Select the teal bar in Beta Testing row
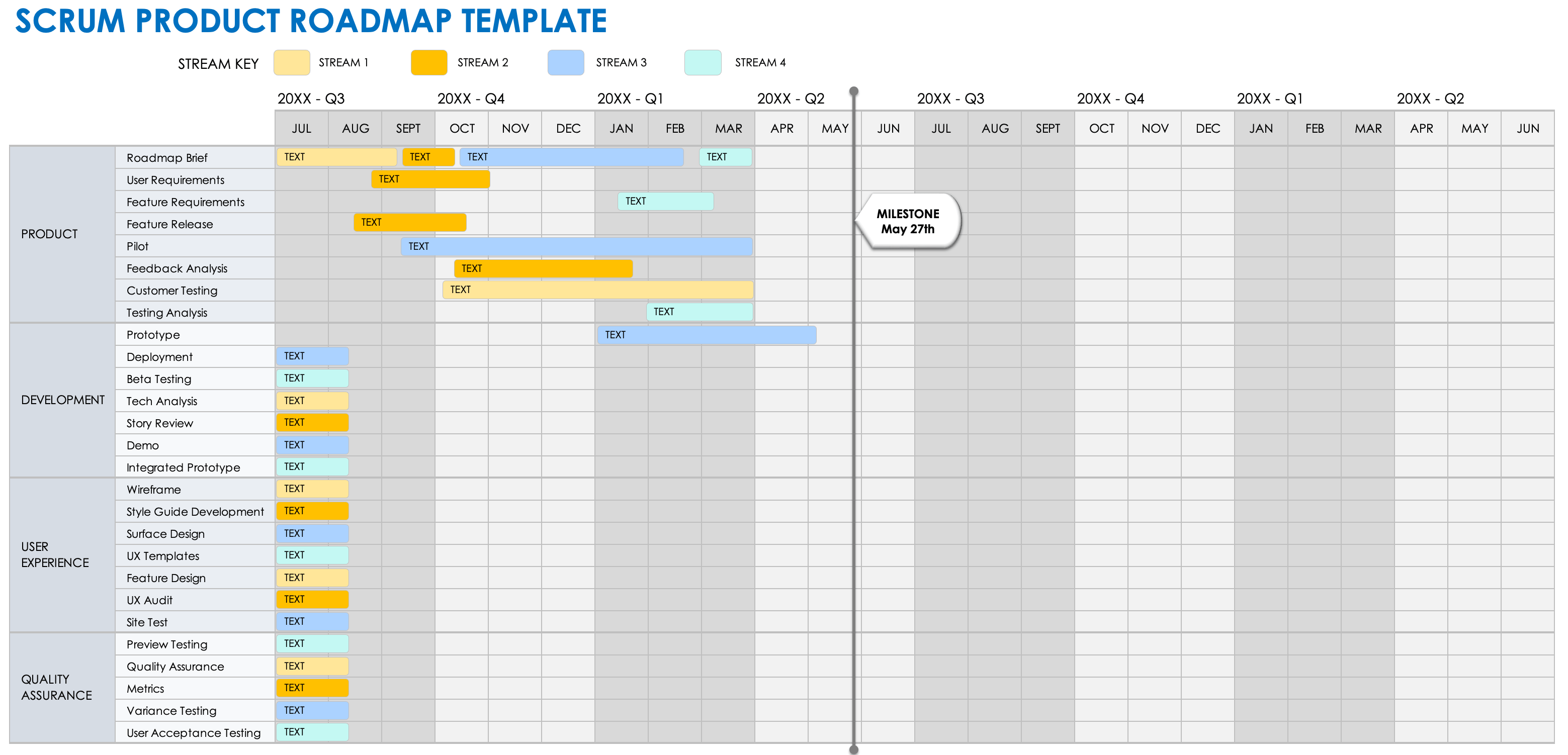 [312, 379]
